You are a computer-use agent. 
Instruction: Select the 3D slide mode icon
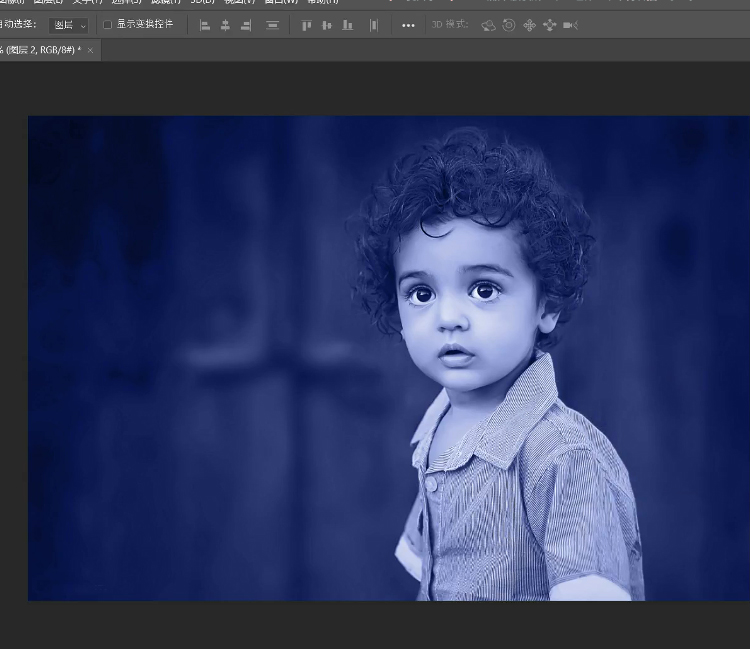pyautogui.click(x=550, y=25)
